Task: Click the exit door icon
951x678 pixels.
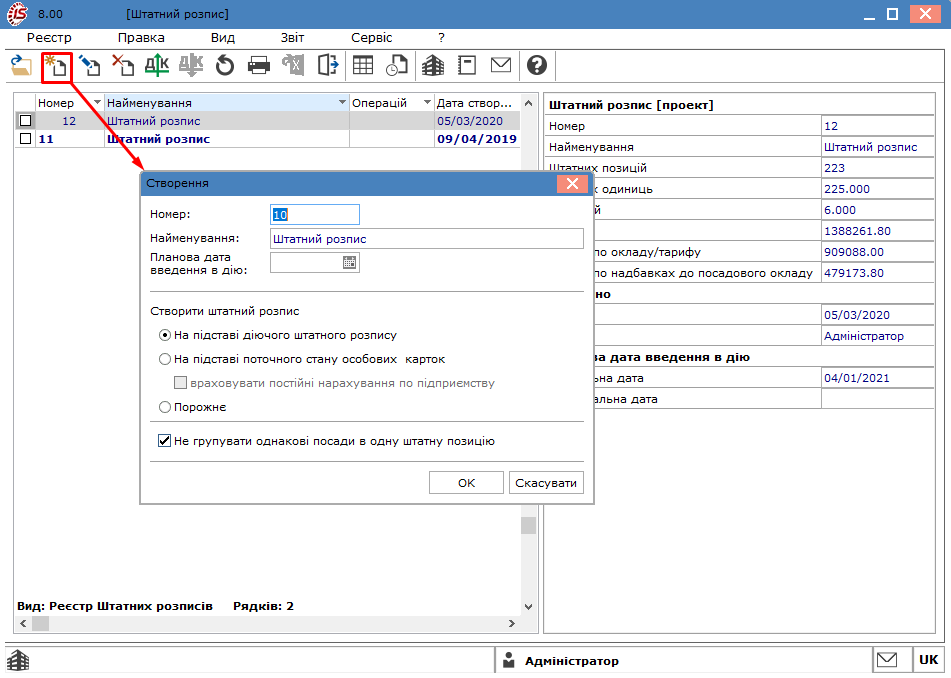Action: [x=328, y=65]
